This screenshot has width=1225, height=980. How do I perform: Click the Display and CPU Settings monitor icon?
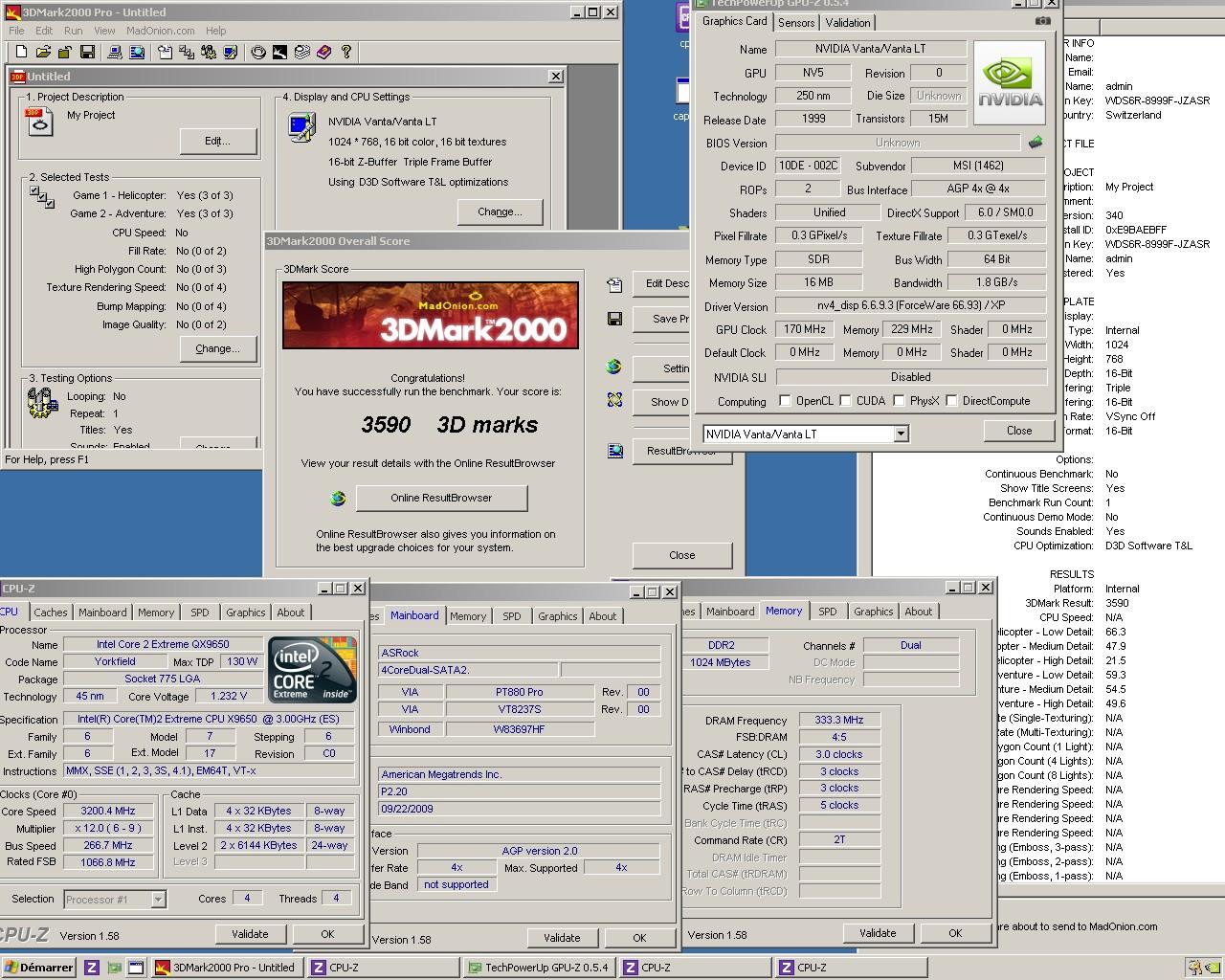click(x=302, y=127)
